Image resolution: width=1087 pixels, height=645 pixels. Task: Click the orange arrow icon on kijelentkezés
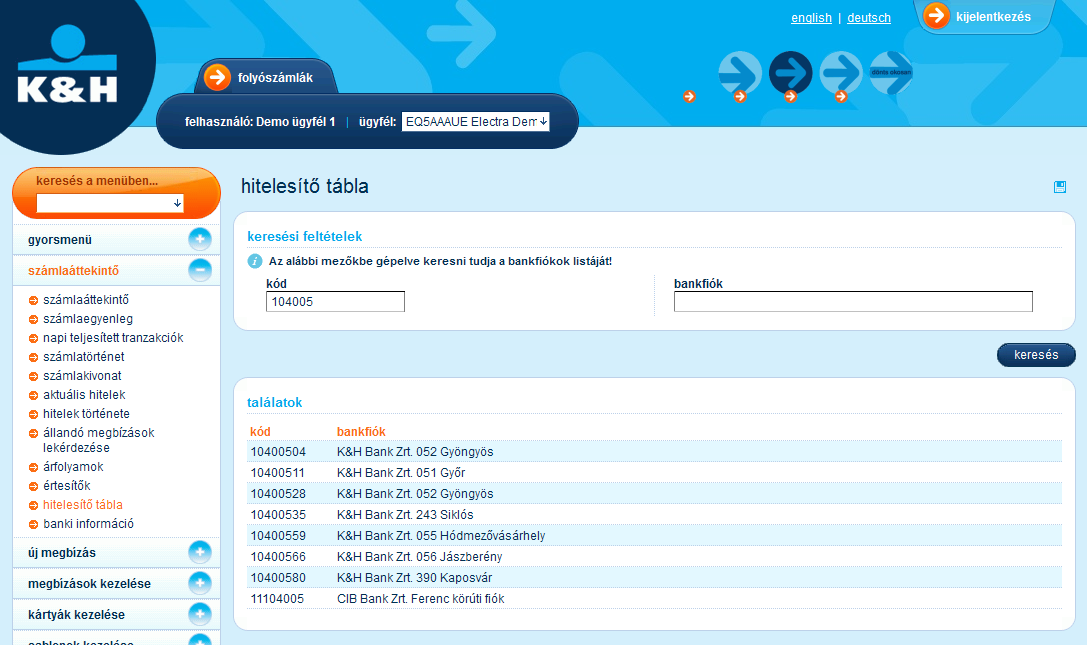tap(937, 16)
